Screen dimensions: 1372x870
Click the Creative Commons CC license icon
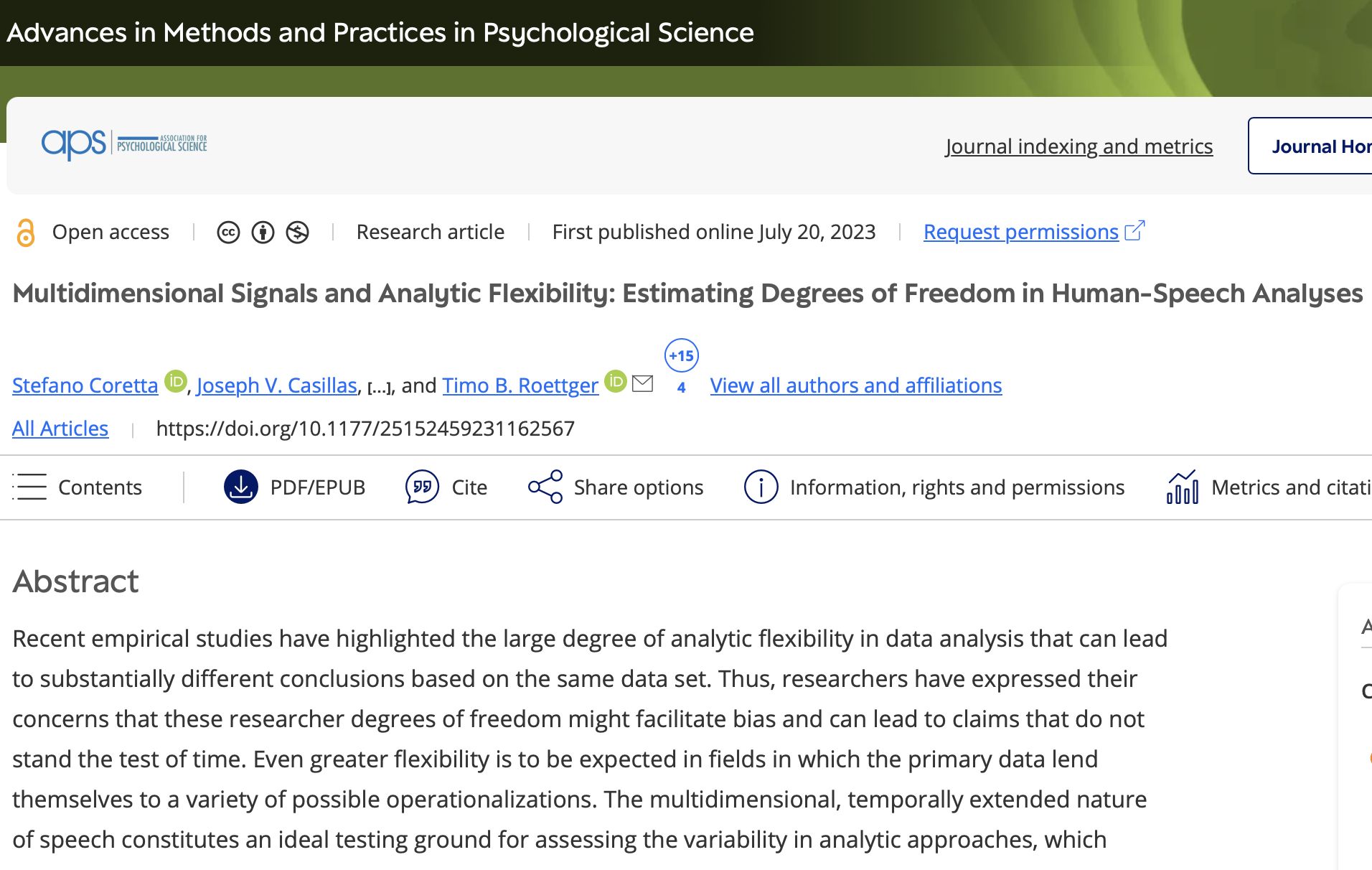(x=228, y=233)
